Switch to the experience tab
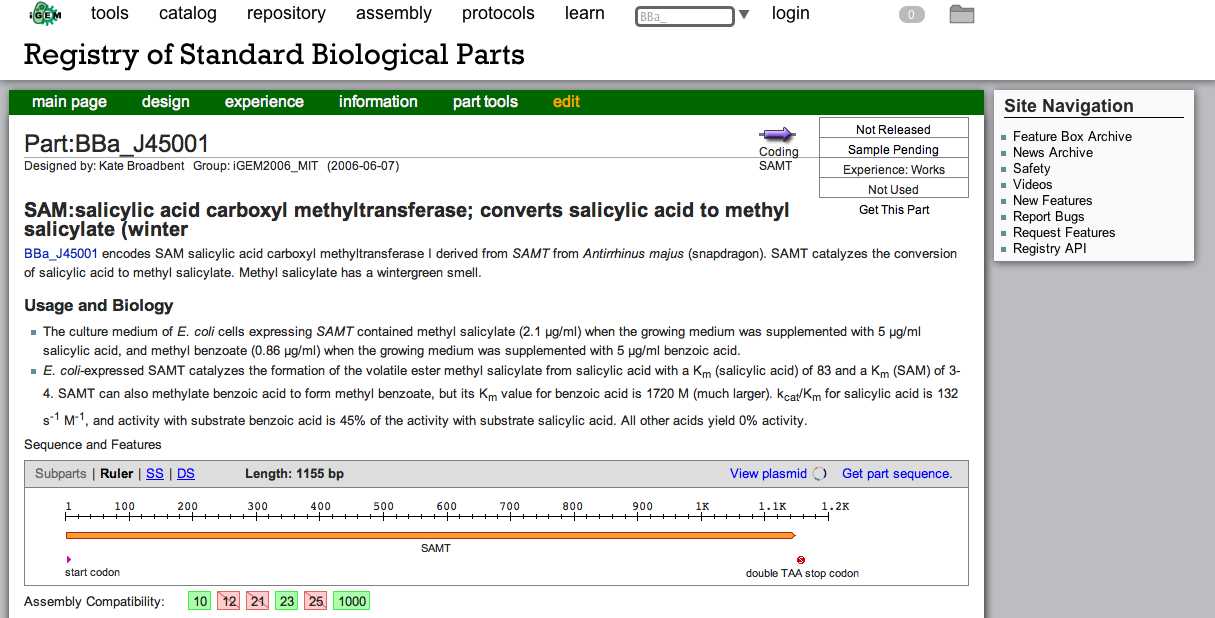 pos(264,102)
